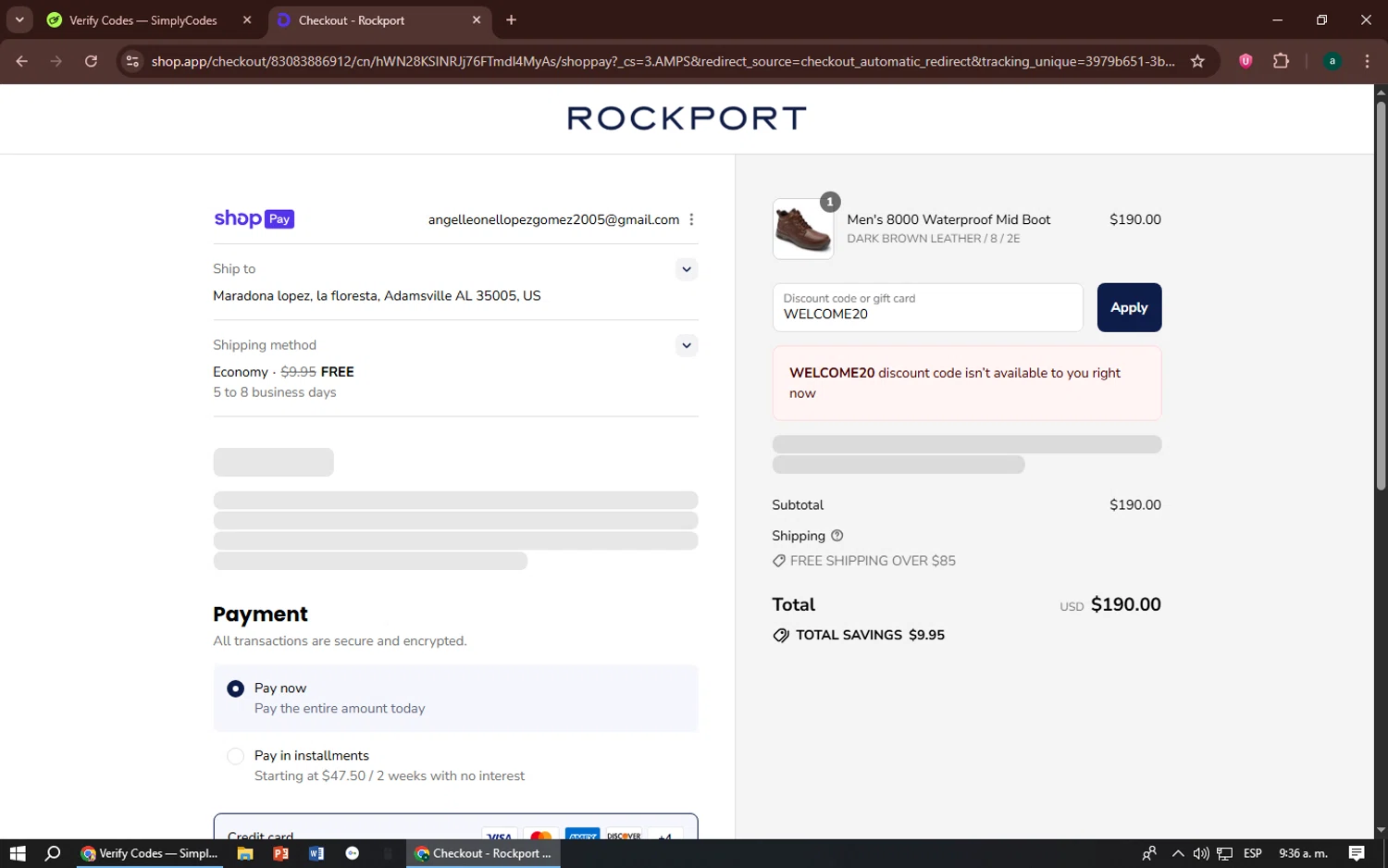
Task: Close the Checkout Rockport tab
Action: click(x=477, y=20)
